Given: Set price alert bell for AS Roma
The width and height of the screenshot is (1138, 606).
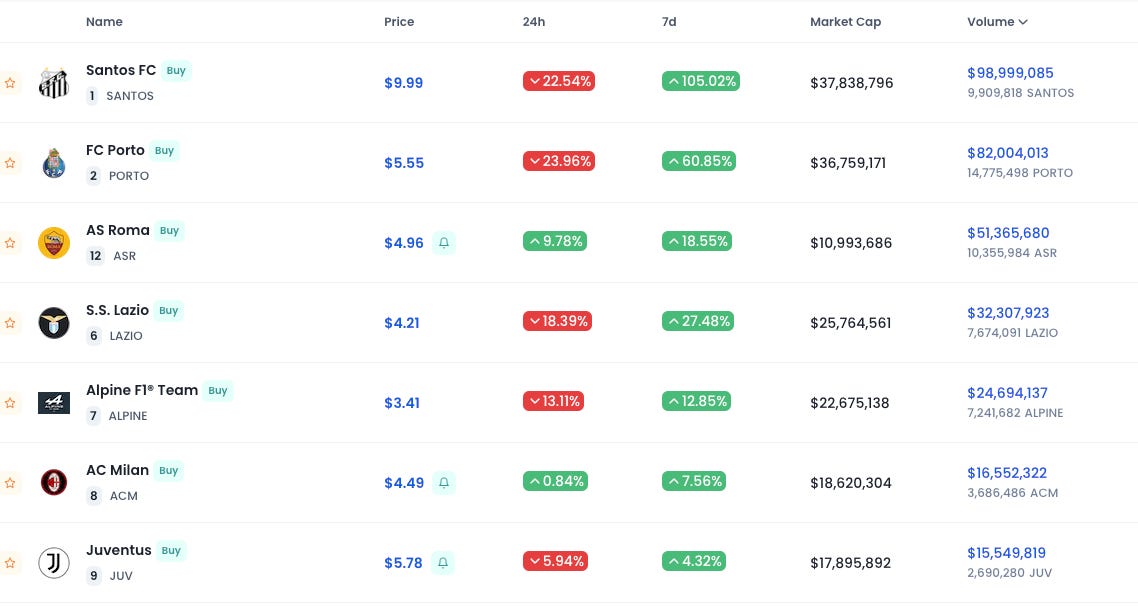Looking at the screenshot, I should tap(444, 242).
